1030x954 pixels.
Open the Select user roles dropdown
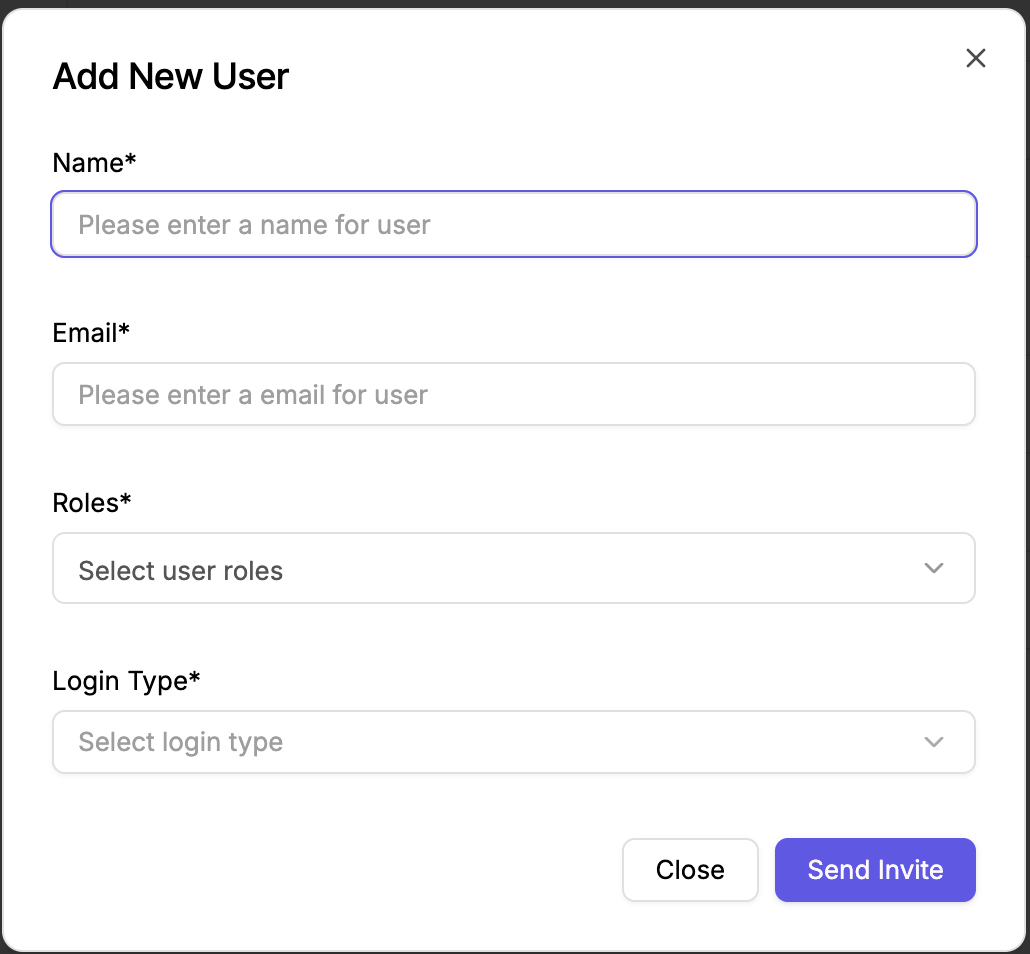tap(514, 568)
